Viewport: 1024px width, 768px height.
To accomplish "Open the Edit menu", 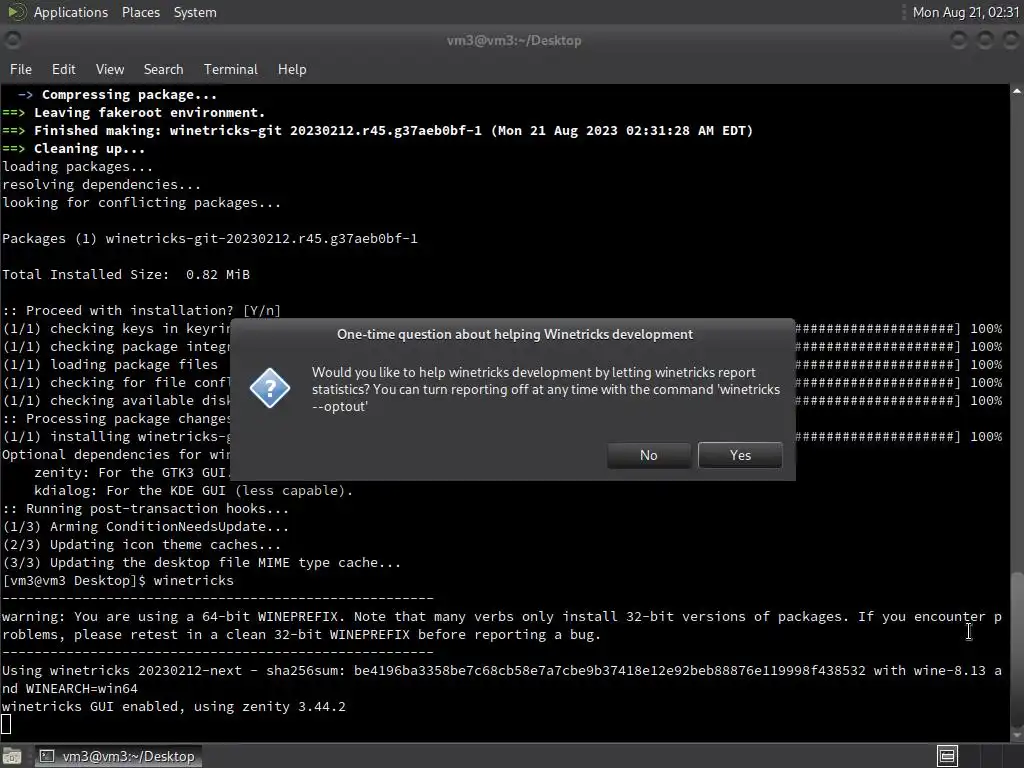I will pos(63,69).
